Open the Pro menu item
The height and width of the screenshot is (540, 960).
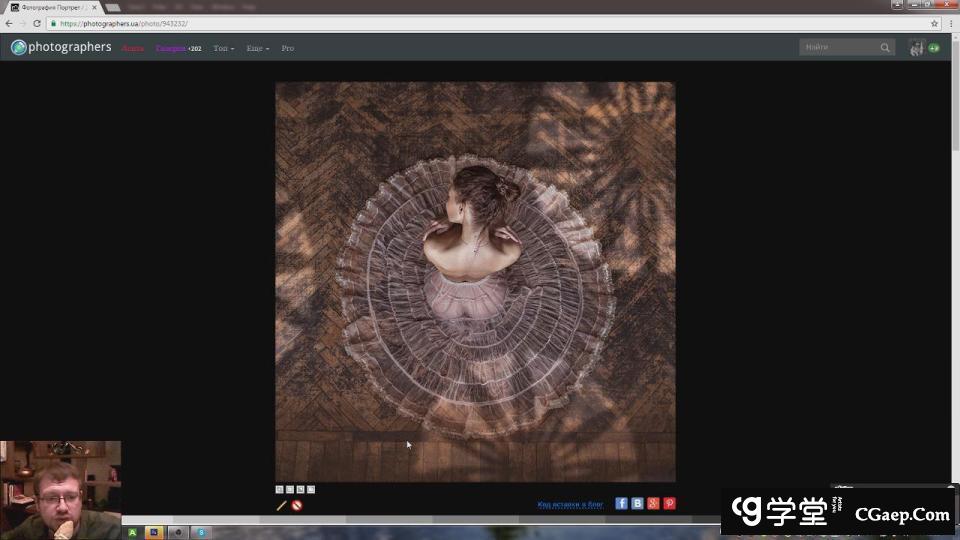click(x=287, y=48)
